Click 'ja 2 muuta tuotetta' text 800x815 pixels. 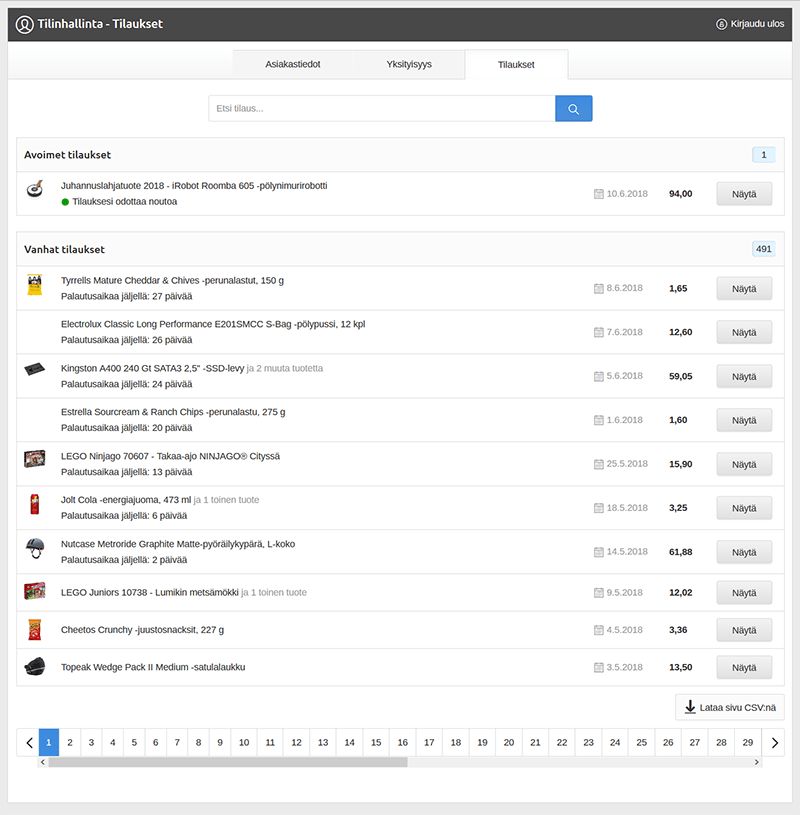[x=285, y=369]
